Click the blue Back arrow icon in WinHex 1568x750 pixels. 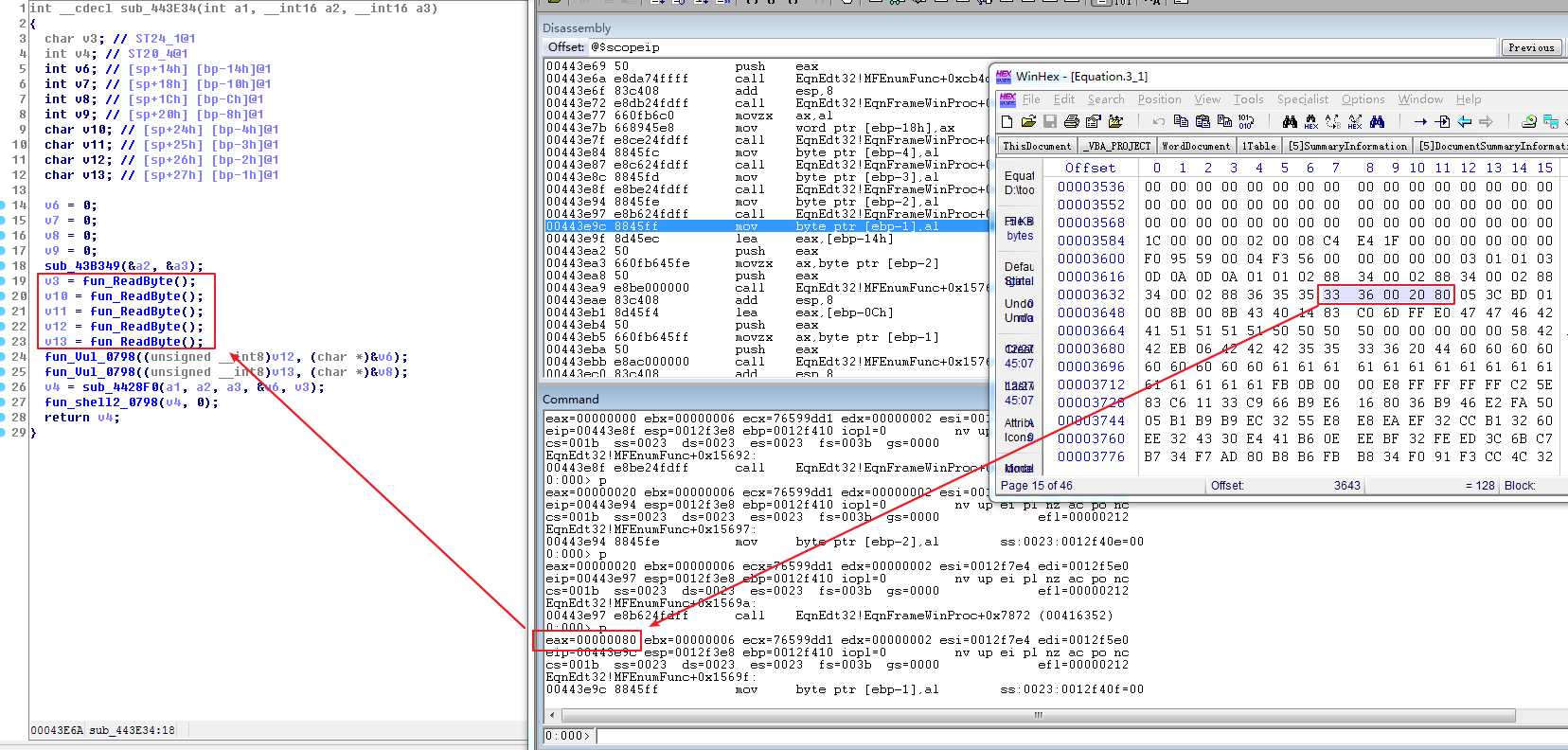coord(1464,121)
